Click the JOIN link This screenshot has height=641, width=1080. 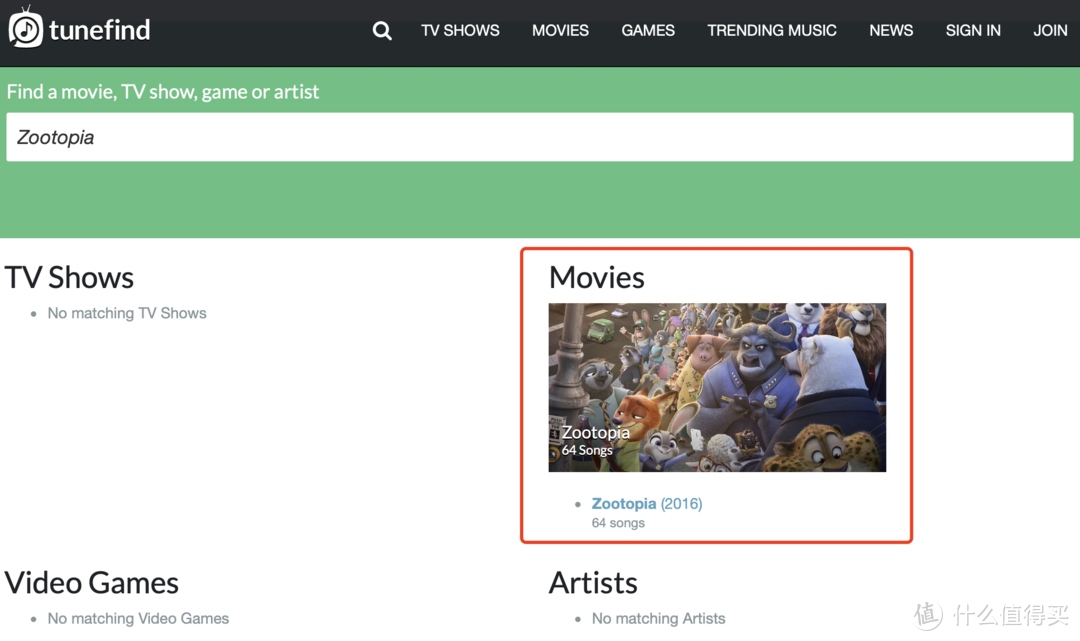click(x=1050, y=30)
